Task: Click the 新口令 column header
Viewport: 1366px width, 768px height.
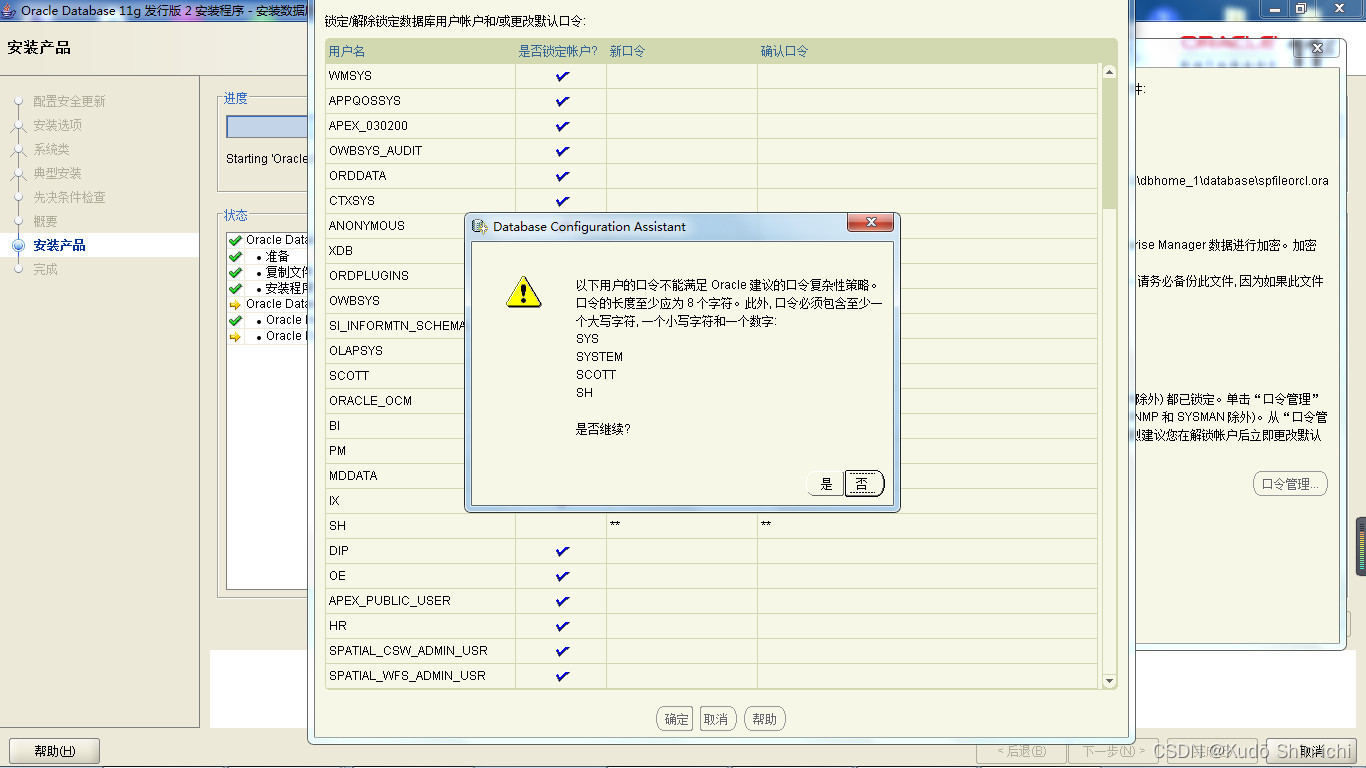Action: (x=628, y=51)
